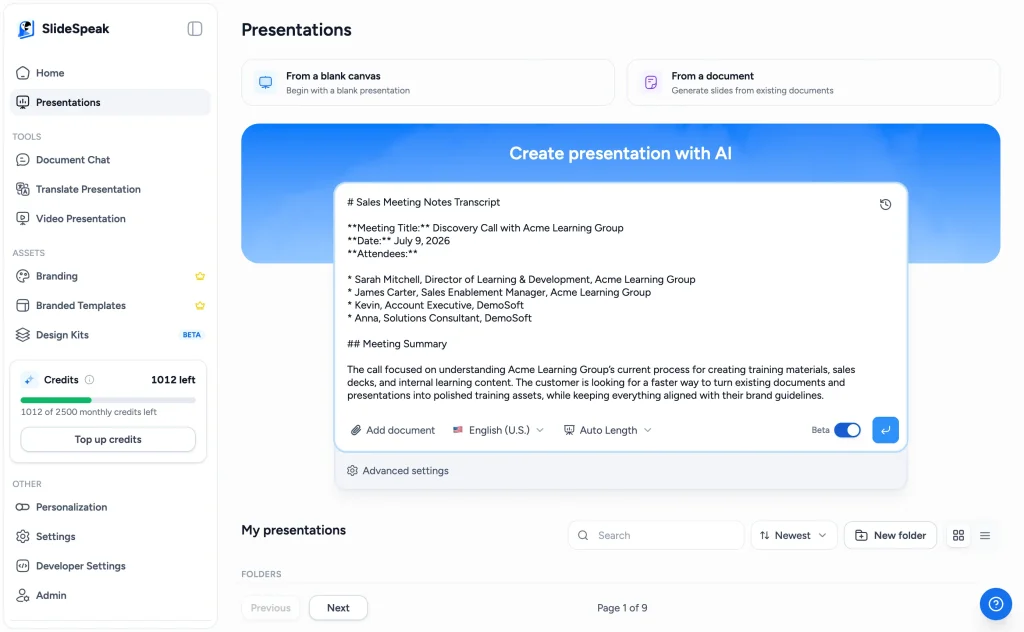Open the help question mark bubble

coord(995,604)
